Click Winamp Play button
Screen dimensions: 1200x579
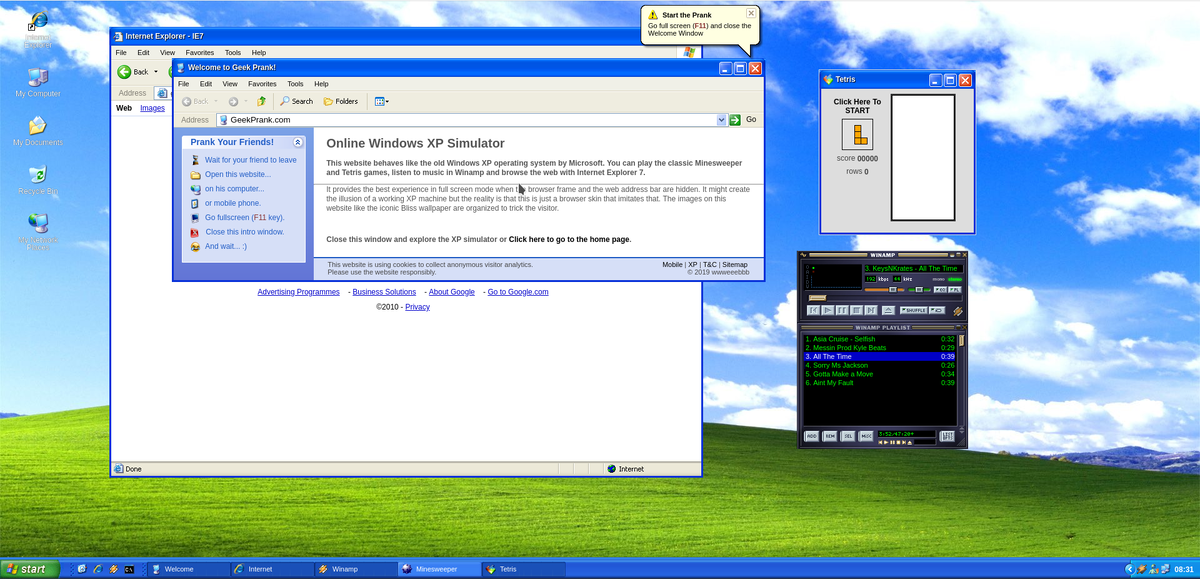(828, 311)
